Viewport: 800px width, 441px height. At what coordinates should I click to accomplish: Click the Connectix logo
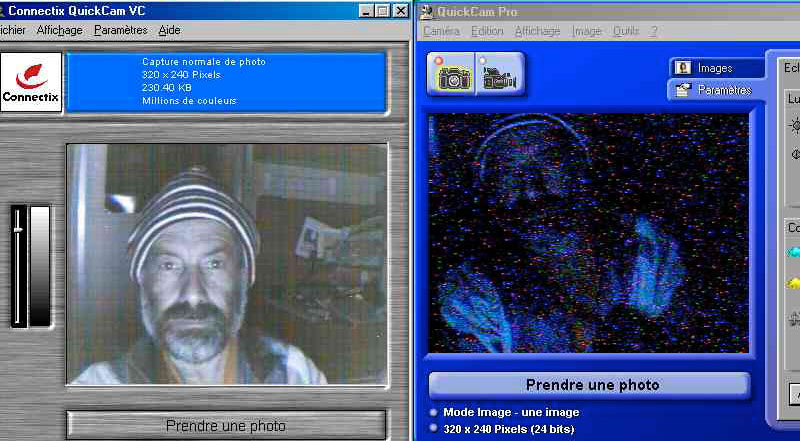[31, 82]
